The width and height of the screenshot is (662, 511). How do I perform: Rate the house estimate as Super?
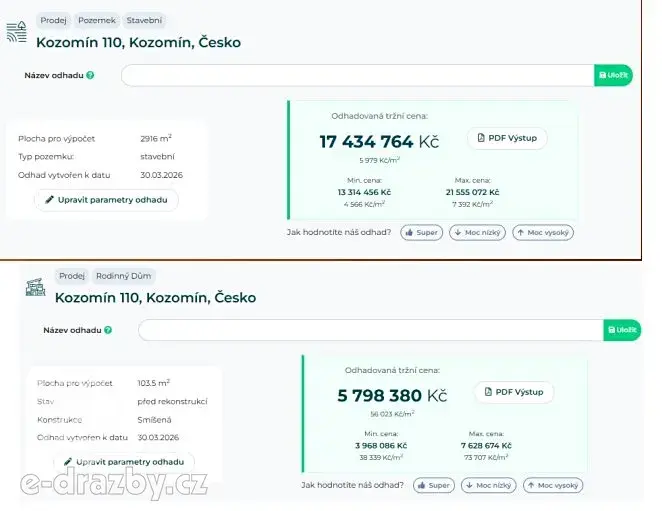432,485
